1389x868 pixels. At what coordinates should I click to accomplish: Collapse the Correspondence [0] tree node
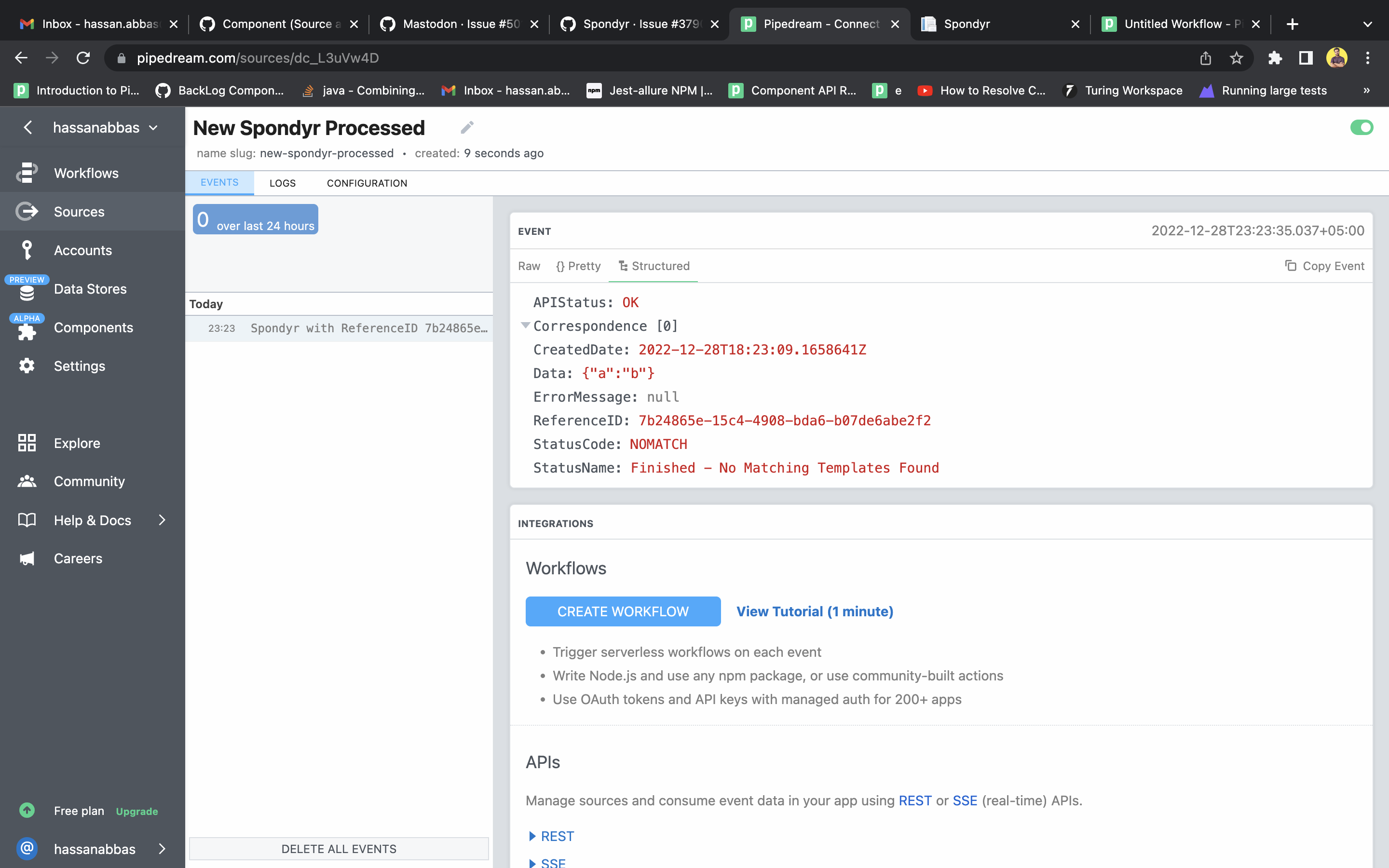[x=525, y=325]
